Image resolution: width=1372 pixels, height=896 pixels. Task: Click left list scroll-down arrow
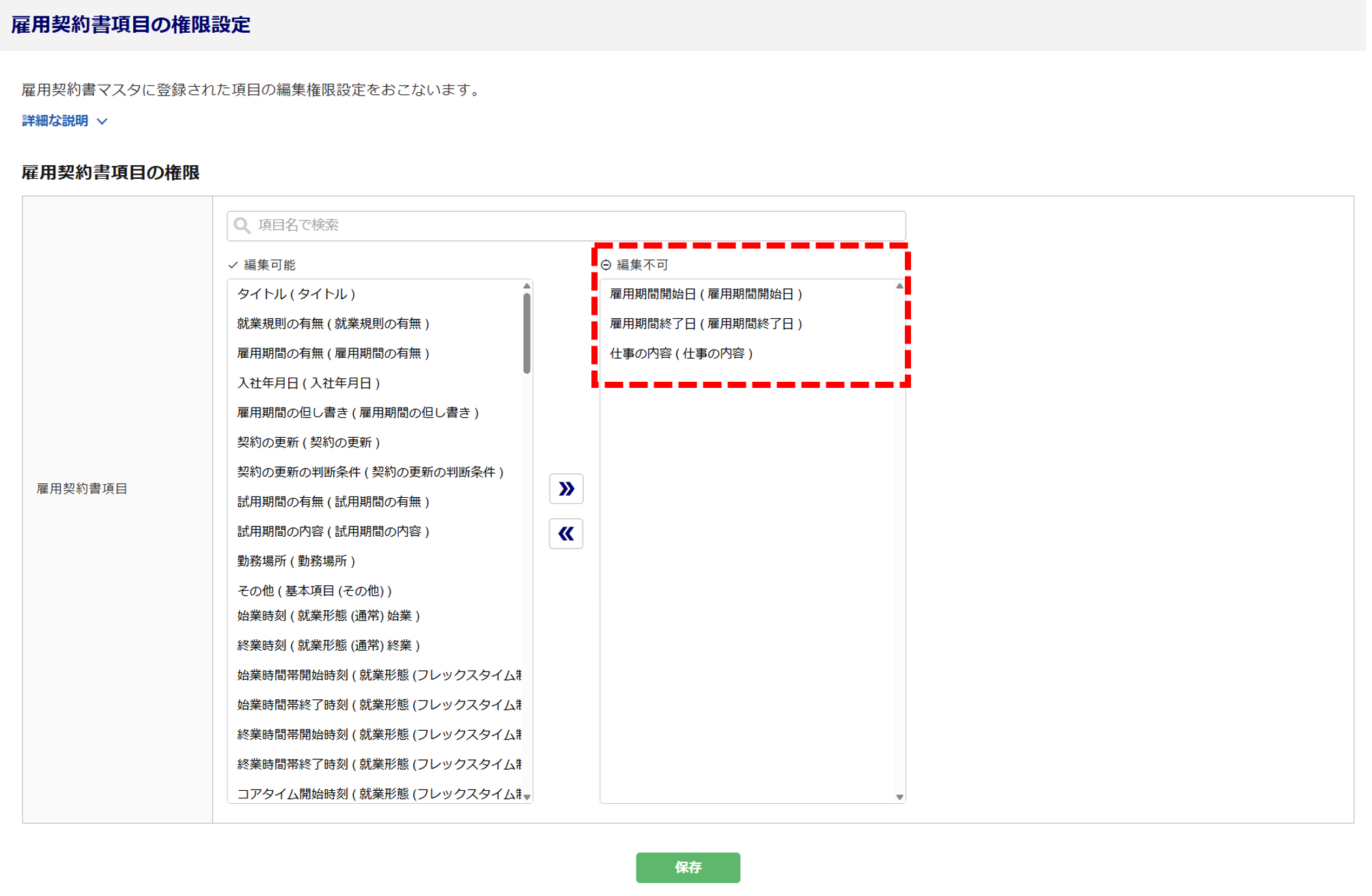click(x=527, y=796)
